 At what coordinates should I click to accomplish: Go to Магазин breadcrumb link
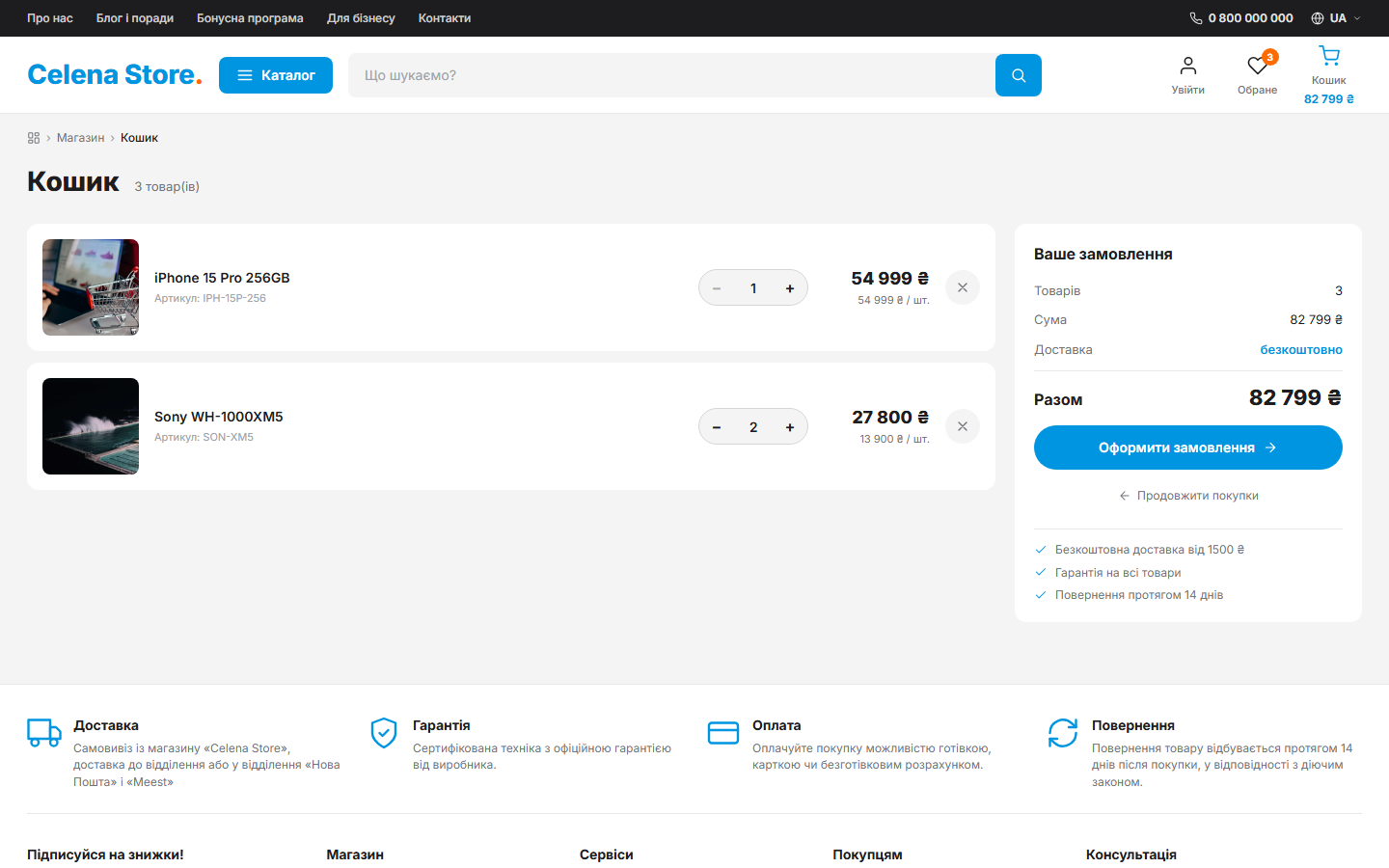[80, 138]
